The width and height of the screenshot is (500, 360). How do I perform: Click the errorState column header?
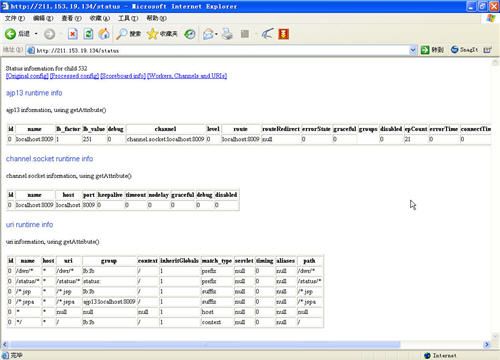tap(316, 129)
